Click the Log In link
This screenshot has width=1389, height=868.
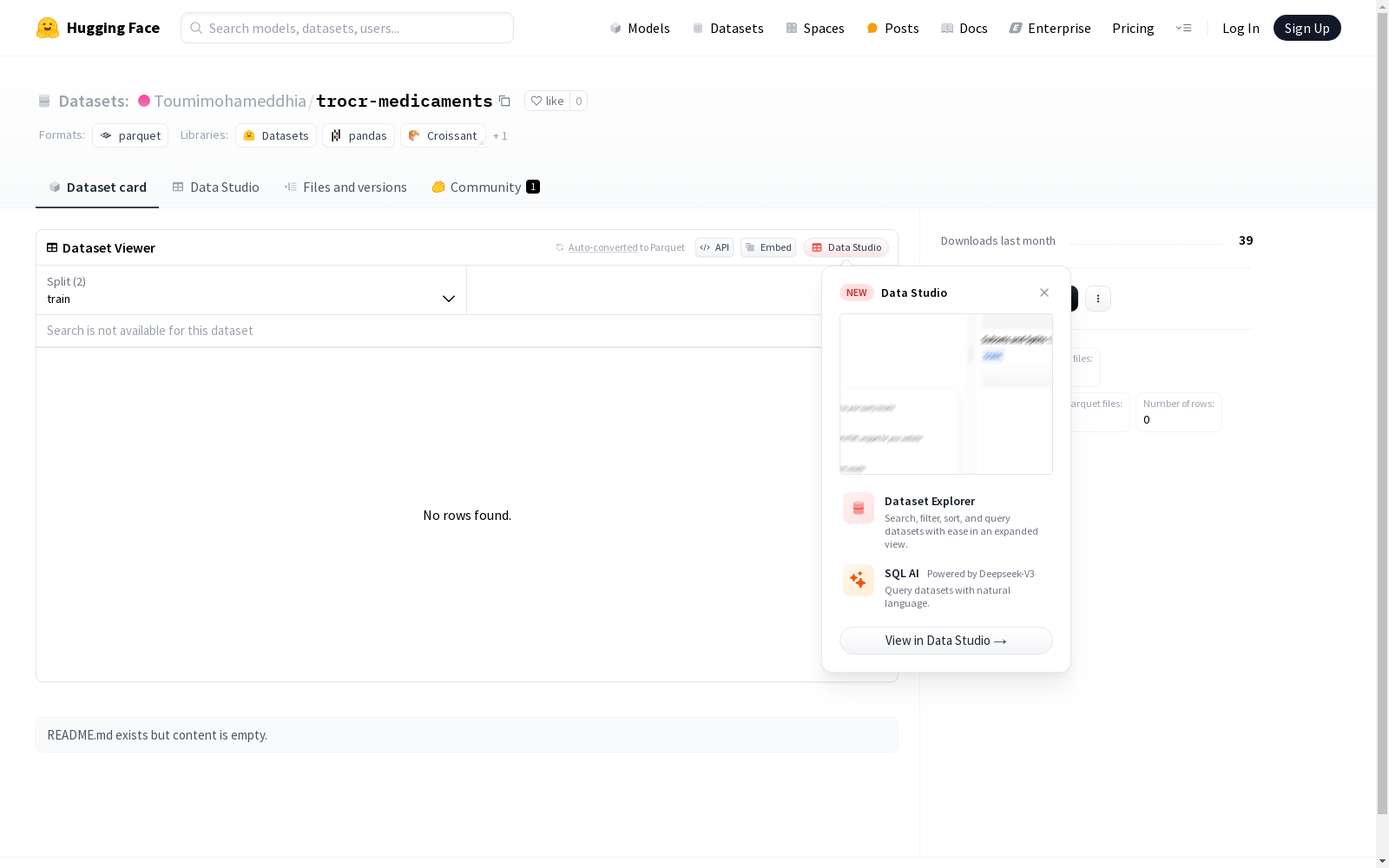1241,28
